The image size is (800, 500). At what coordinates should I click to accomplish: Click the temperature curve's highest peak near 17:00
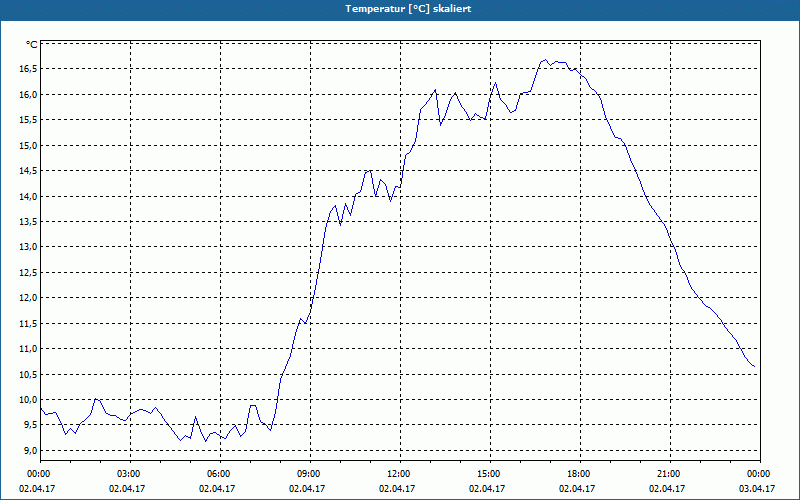[x=545, y=60]
